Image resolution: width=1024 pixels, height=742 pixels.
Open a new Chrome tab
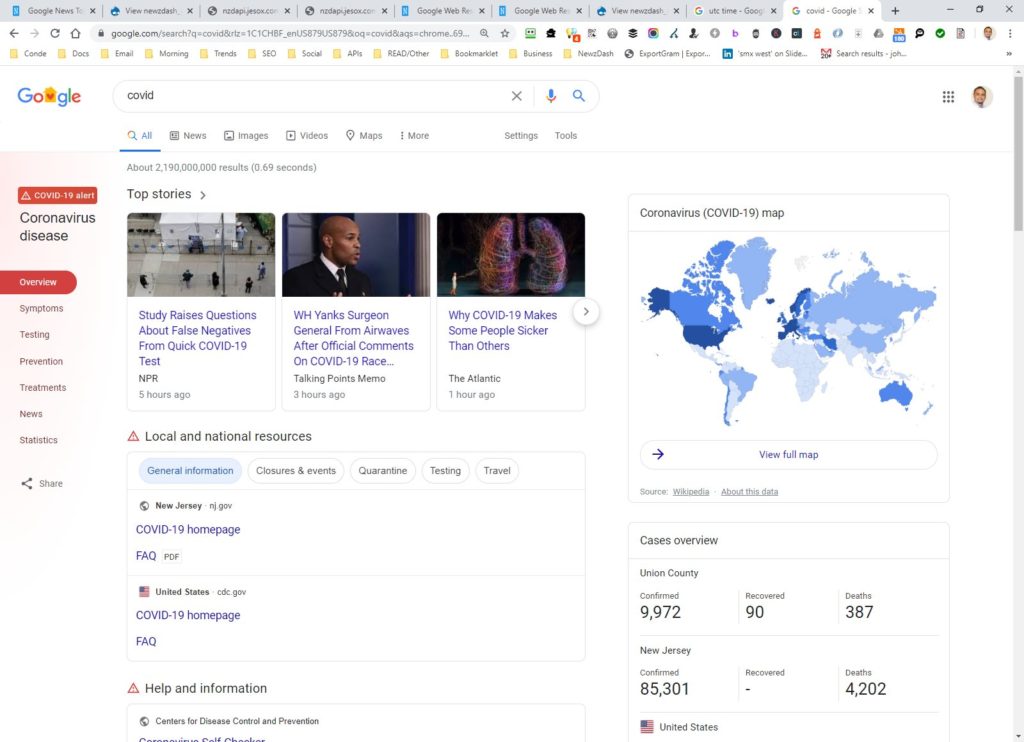[895, 10]
